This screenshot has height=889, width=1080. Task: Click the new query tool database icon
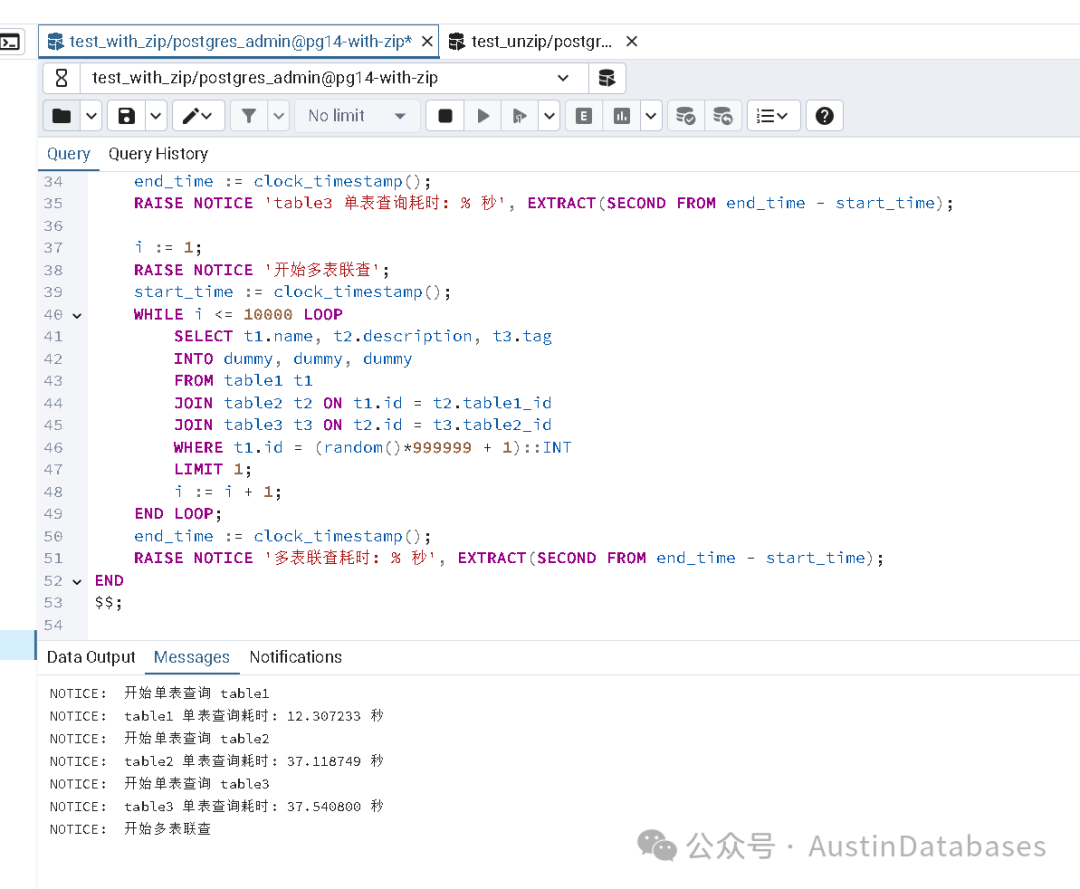point(607,78)
